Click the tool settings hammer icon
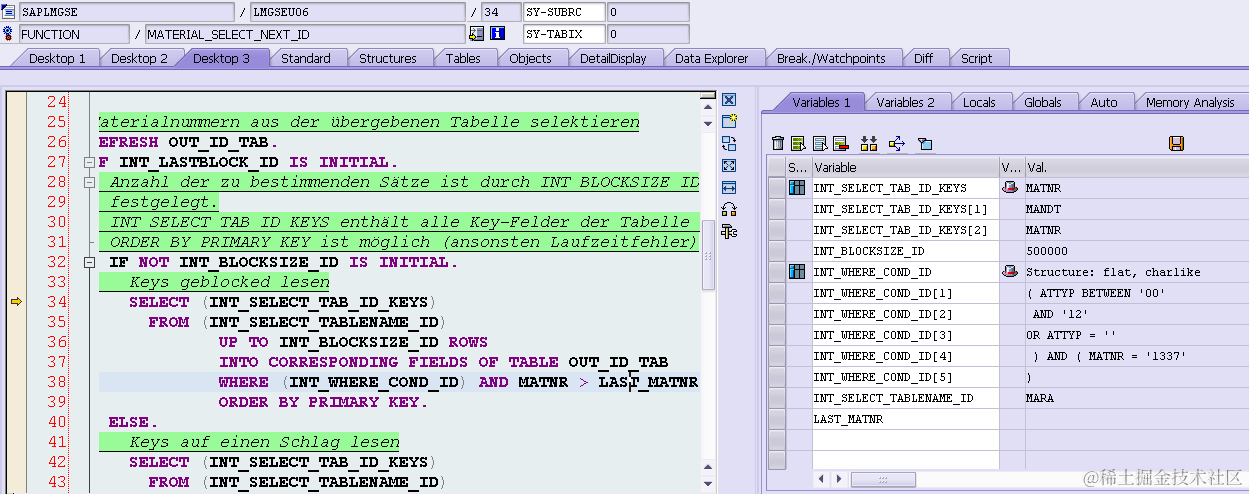Screen dimensions: 1249x494 [729, 231]
